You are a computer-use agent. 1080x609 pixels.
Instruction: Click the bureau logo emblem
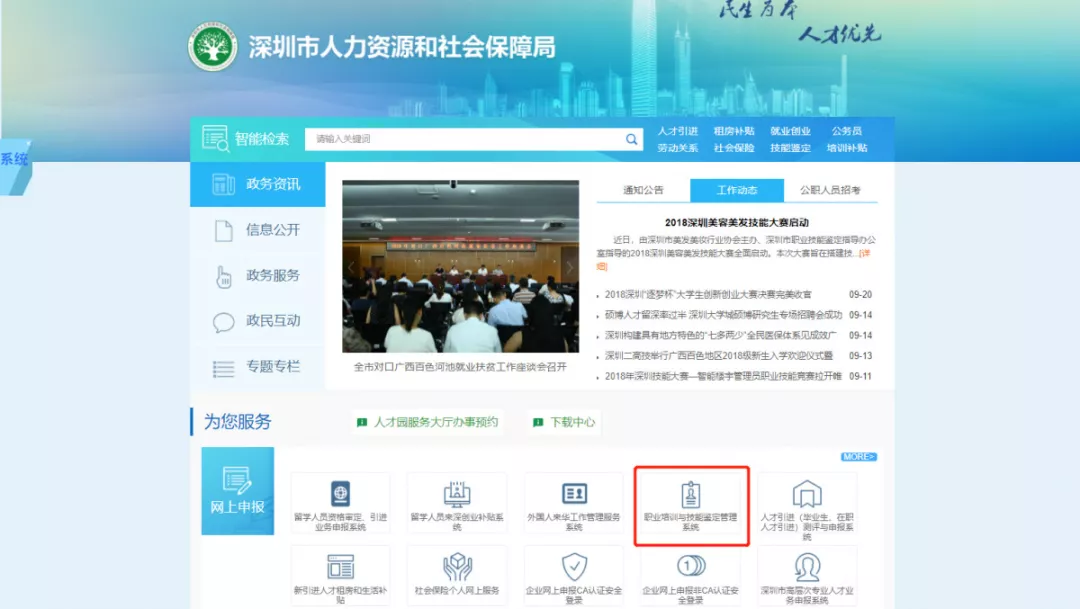tap(213, 47)
